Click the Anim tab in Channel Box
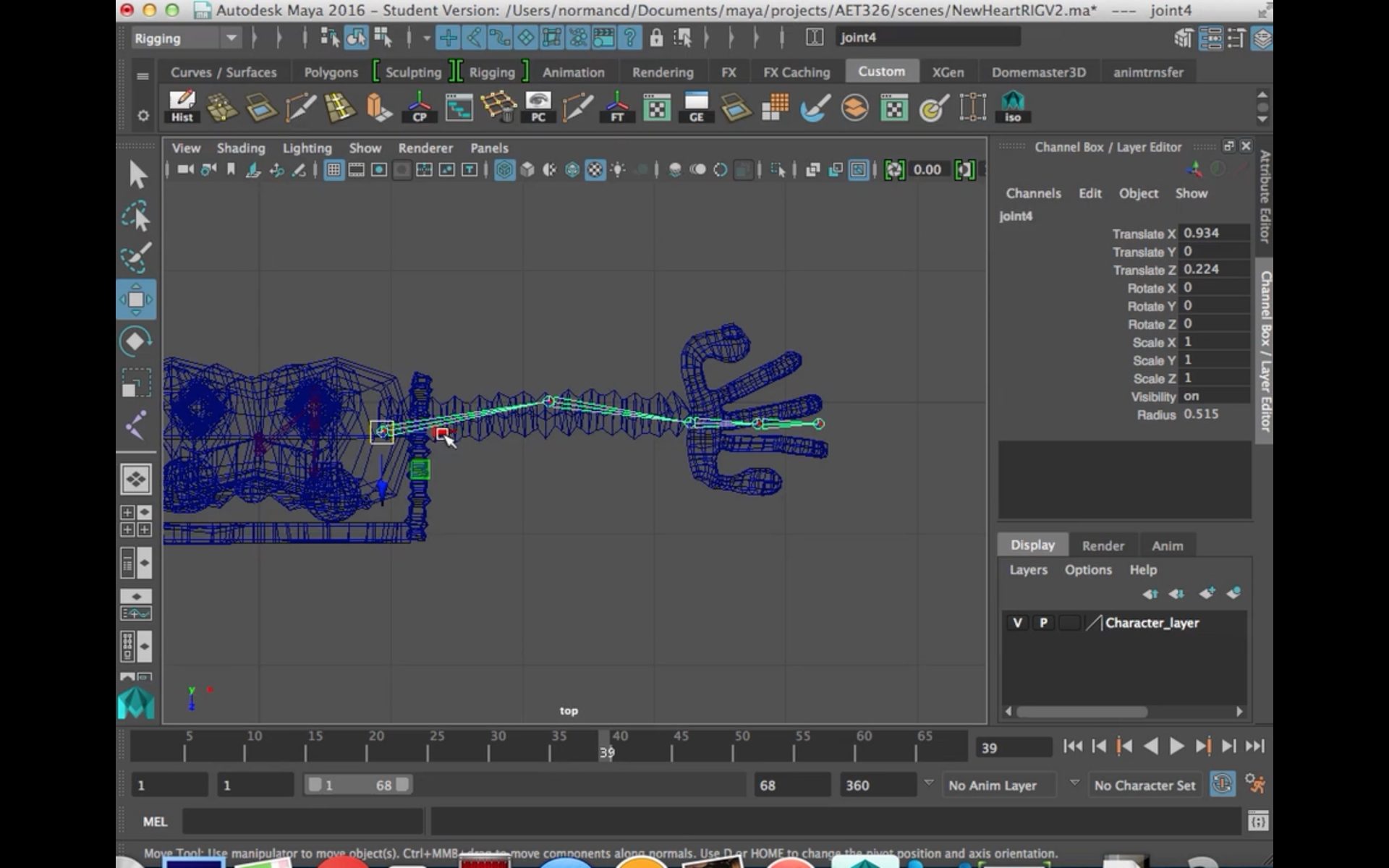The image size is (1389, 868). coord(1167,545)
